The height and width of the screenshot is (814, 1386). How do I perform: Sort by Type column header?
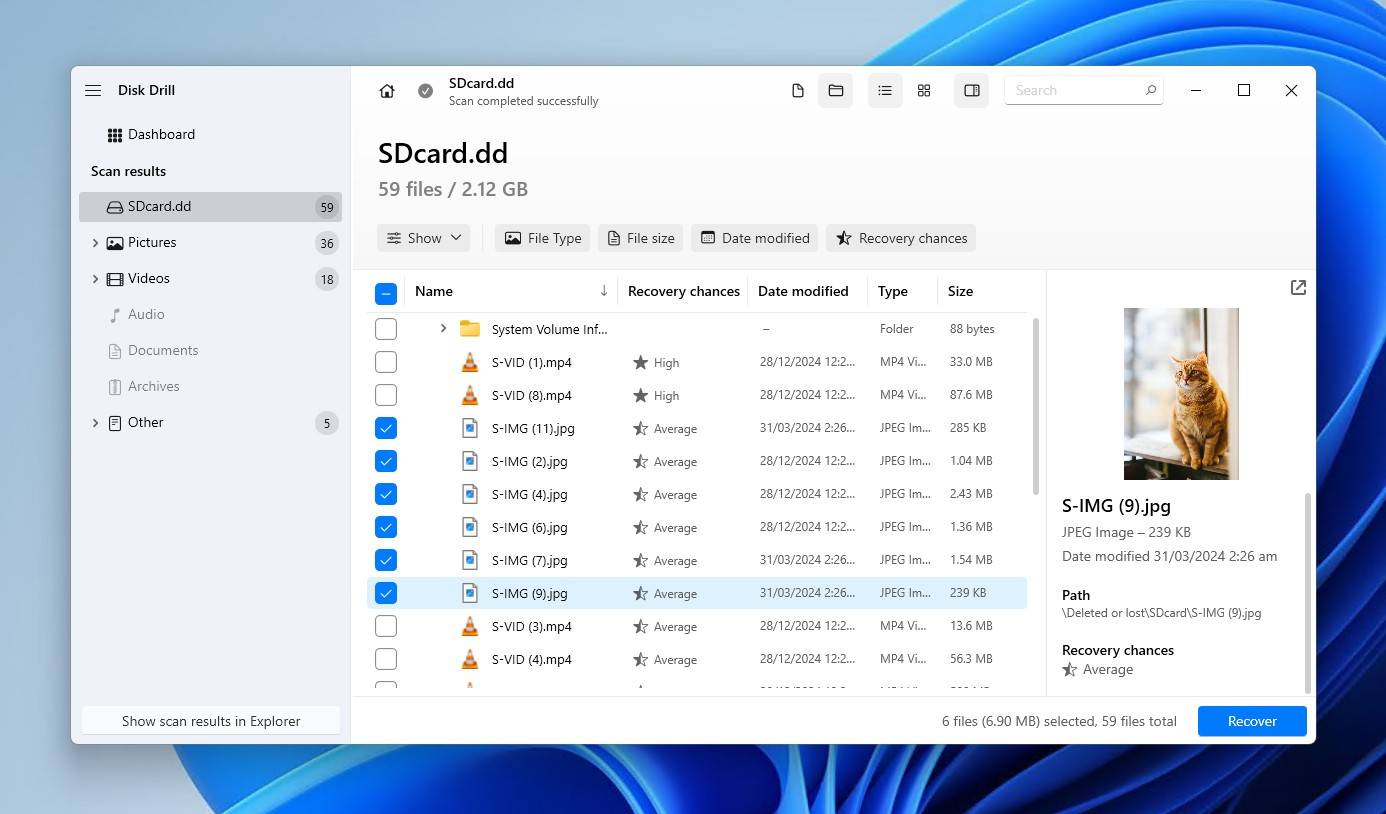893,291
